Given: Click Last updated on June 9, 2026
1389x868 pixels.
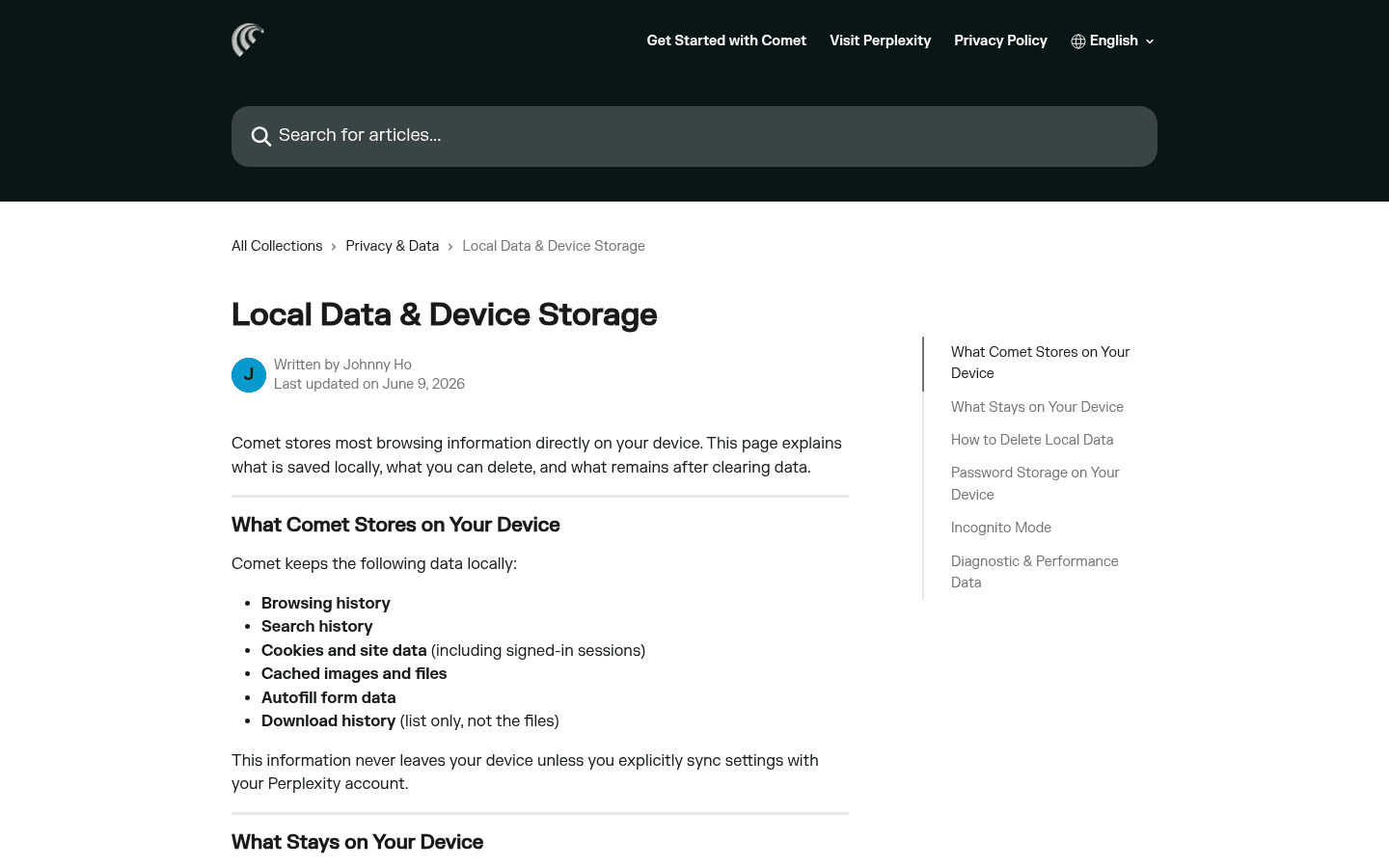Looking at the screenshot, I should pos(369,384).
